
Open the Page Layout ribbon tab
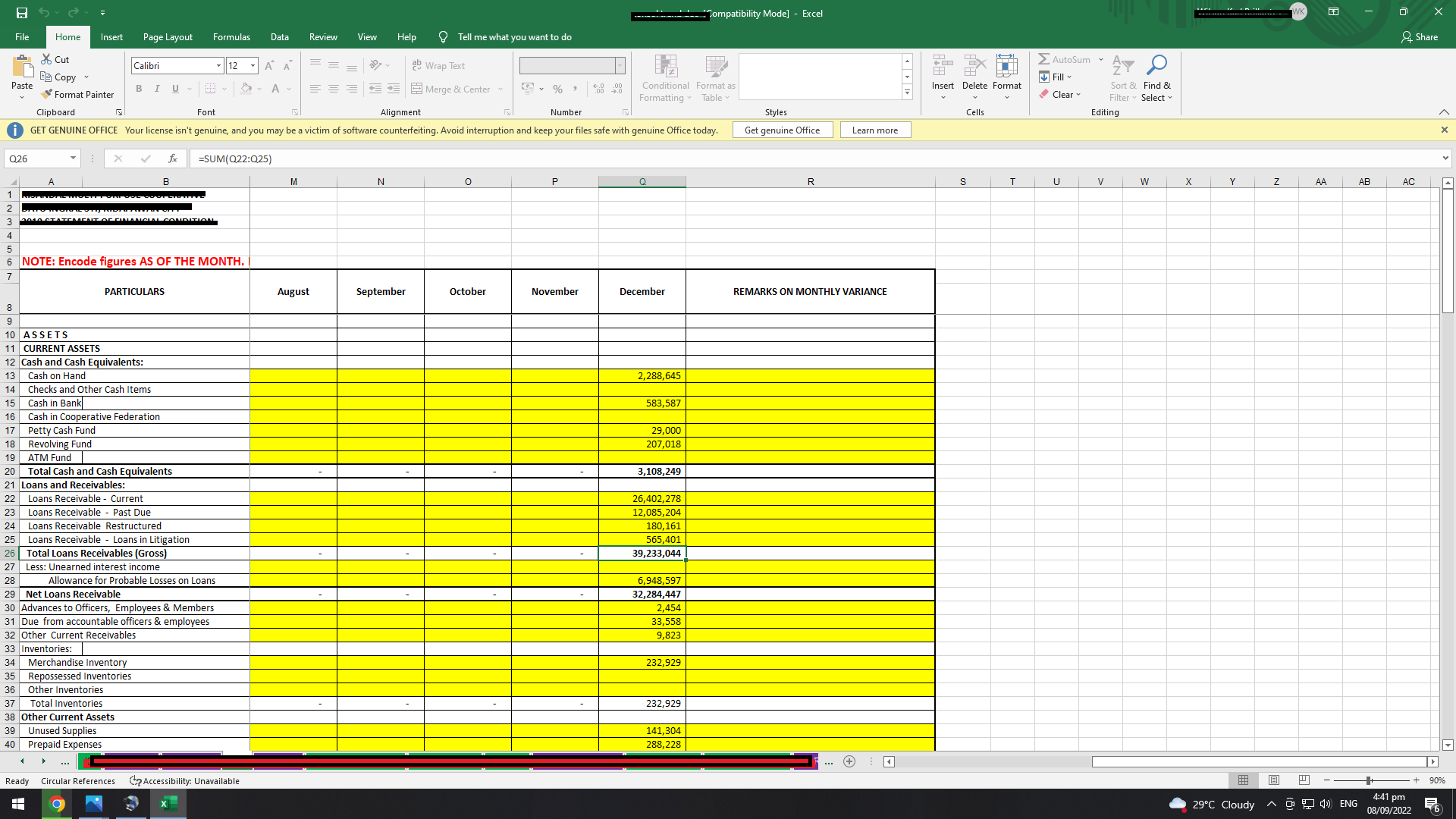point(168,36)
